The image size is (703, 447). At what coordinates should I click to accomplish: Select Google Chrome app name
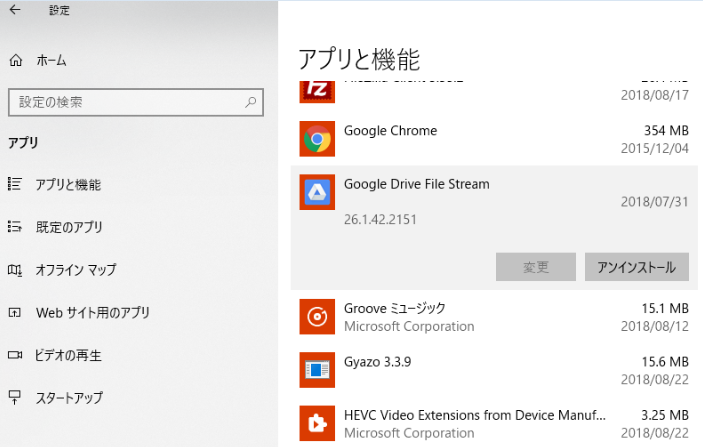coord(390,131)
